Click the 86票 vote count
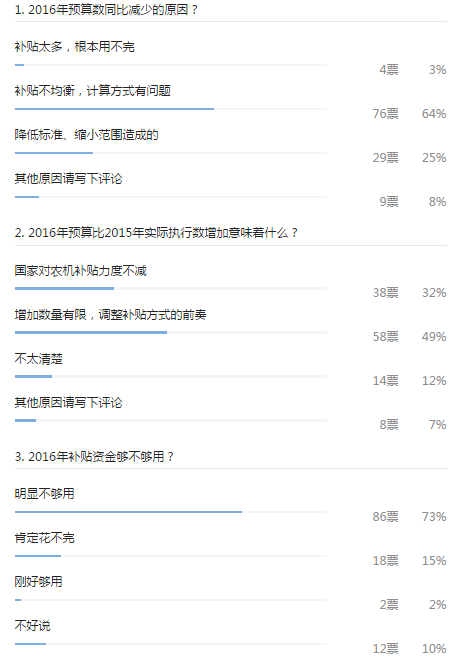 click(385, 516)
